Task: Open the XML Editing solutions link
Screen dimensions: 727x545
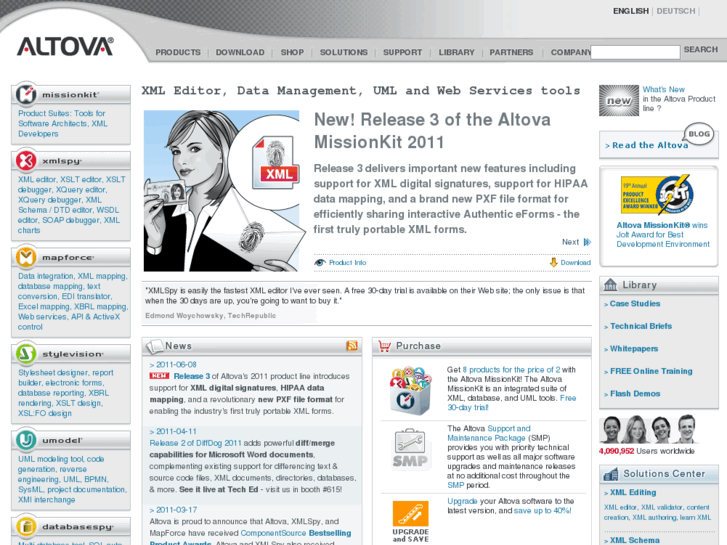Action: [633, 493]
